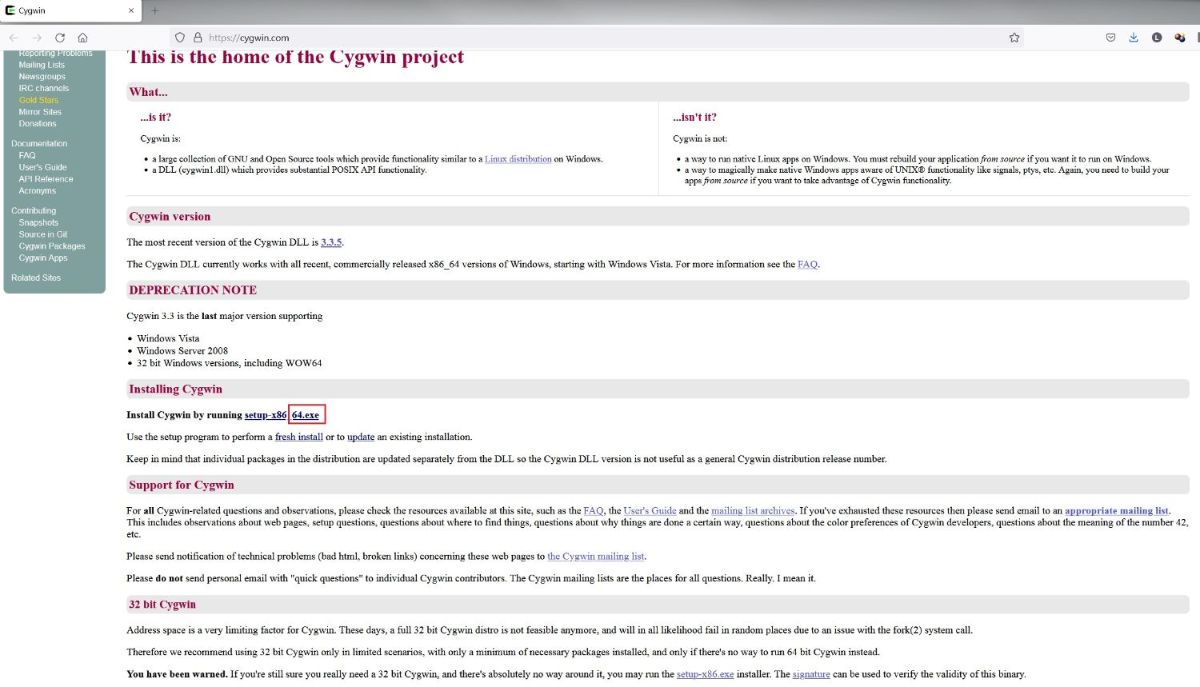Open IRC channels sidebar link
This screenshot has width=1200, height=687.
44,88
